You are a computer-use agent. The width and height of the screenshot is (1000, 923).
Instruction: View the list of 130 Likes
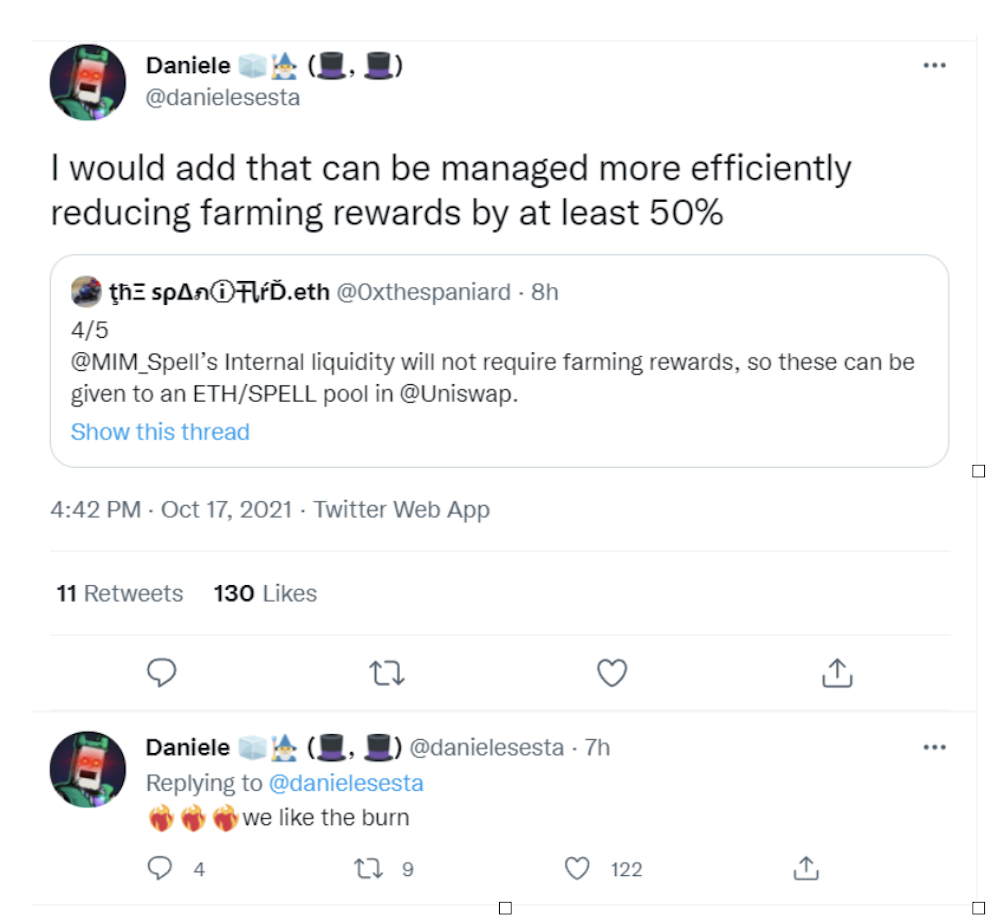tap(265, 593)
